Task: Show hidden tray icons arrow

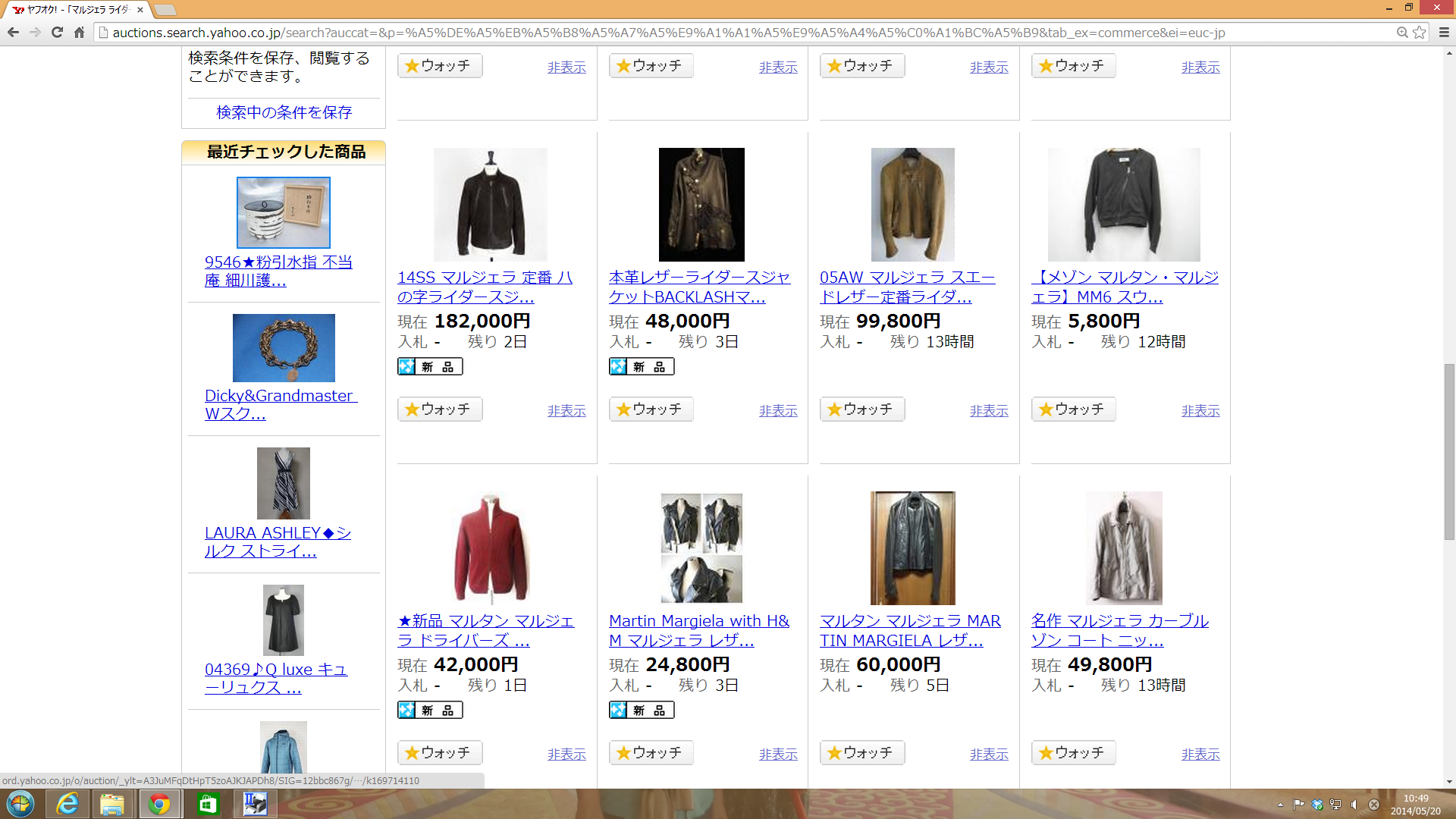Action: [x=1280, y=805]
